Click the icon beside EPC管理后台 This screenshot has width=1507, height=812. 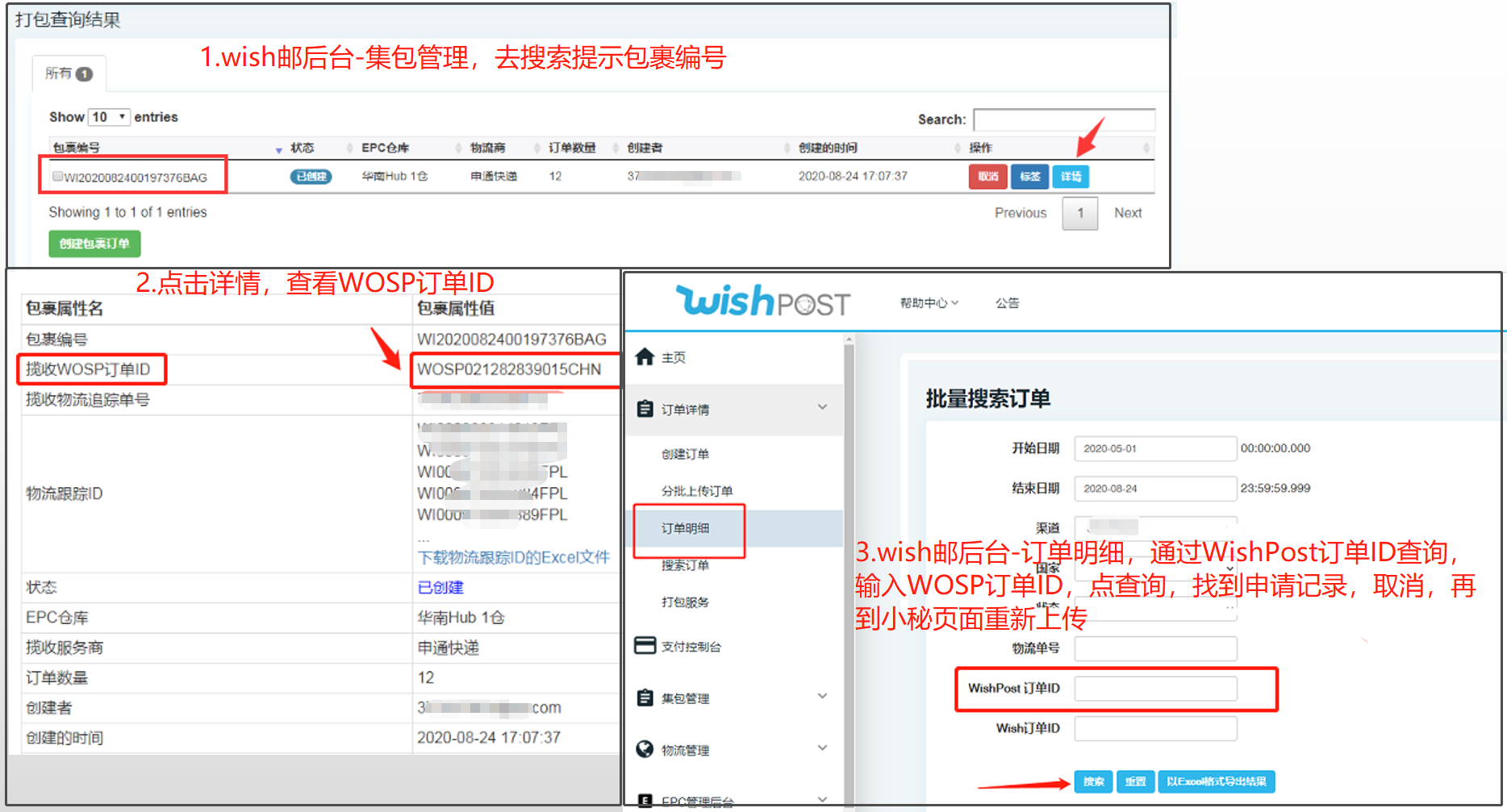(645, 800)
